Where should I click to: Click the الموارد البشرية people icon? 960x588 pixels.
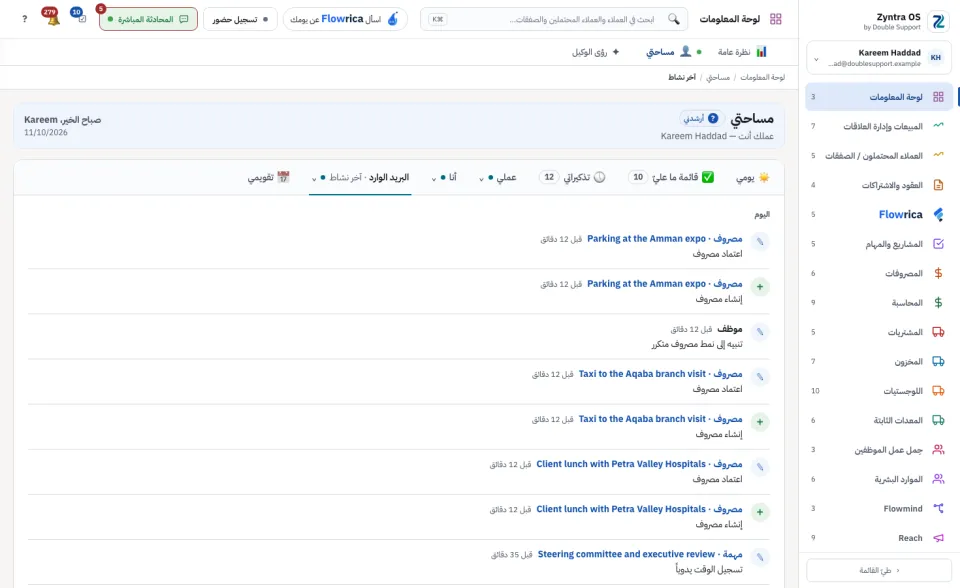(938, 478)
